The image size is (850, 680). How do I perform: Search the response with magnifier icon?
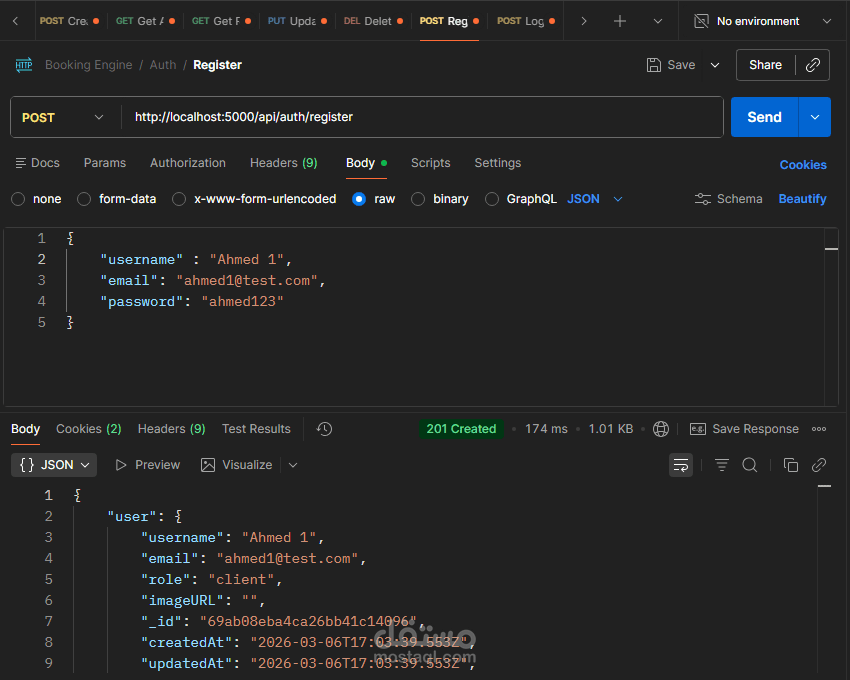[x=750, y=465]
